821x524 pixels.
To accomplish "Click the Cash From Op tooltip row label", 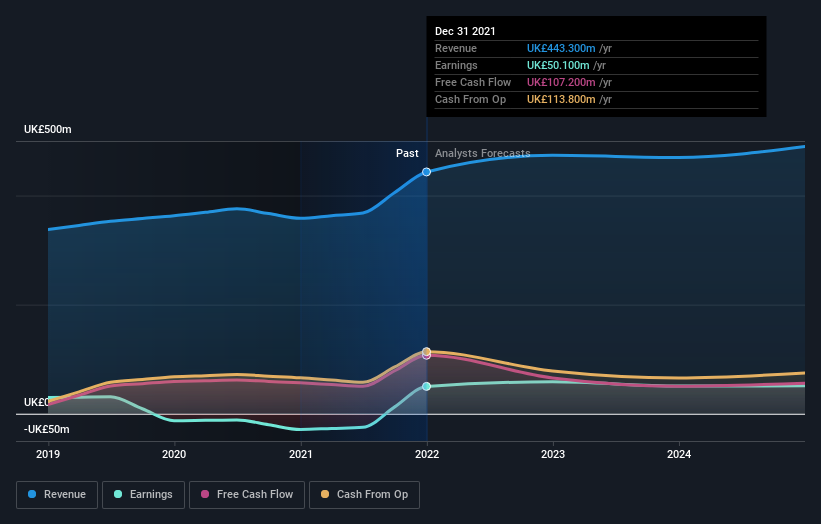I will (x=471, y=99).
